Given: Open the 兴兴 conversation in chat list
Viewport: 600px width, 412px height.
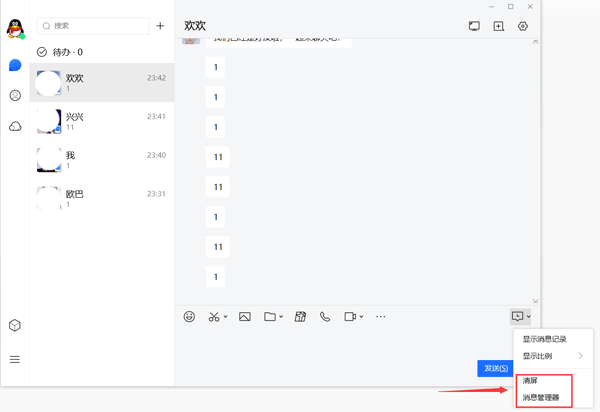Looking at the screenshot, I should click(x=102, y=121).
